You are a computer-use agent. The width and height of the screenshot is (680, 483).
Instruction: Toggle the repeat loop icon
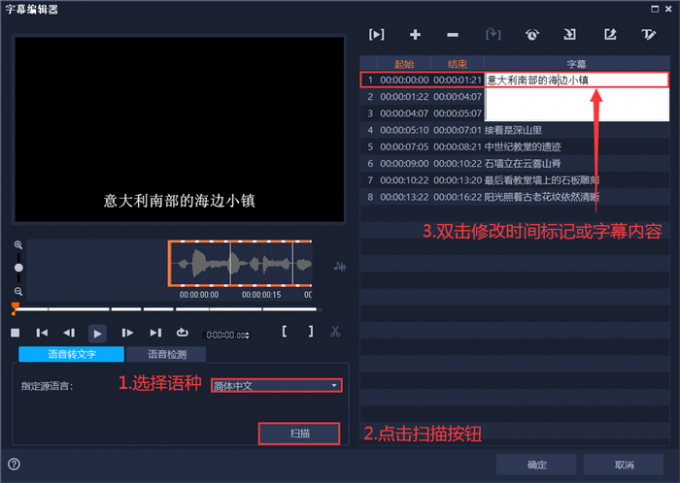coord(182,333)
